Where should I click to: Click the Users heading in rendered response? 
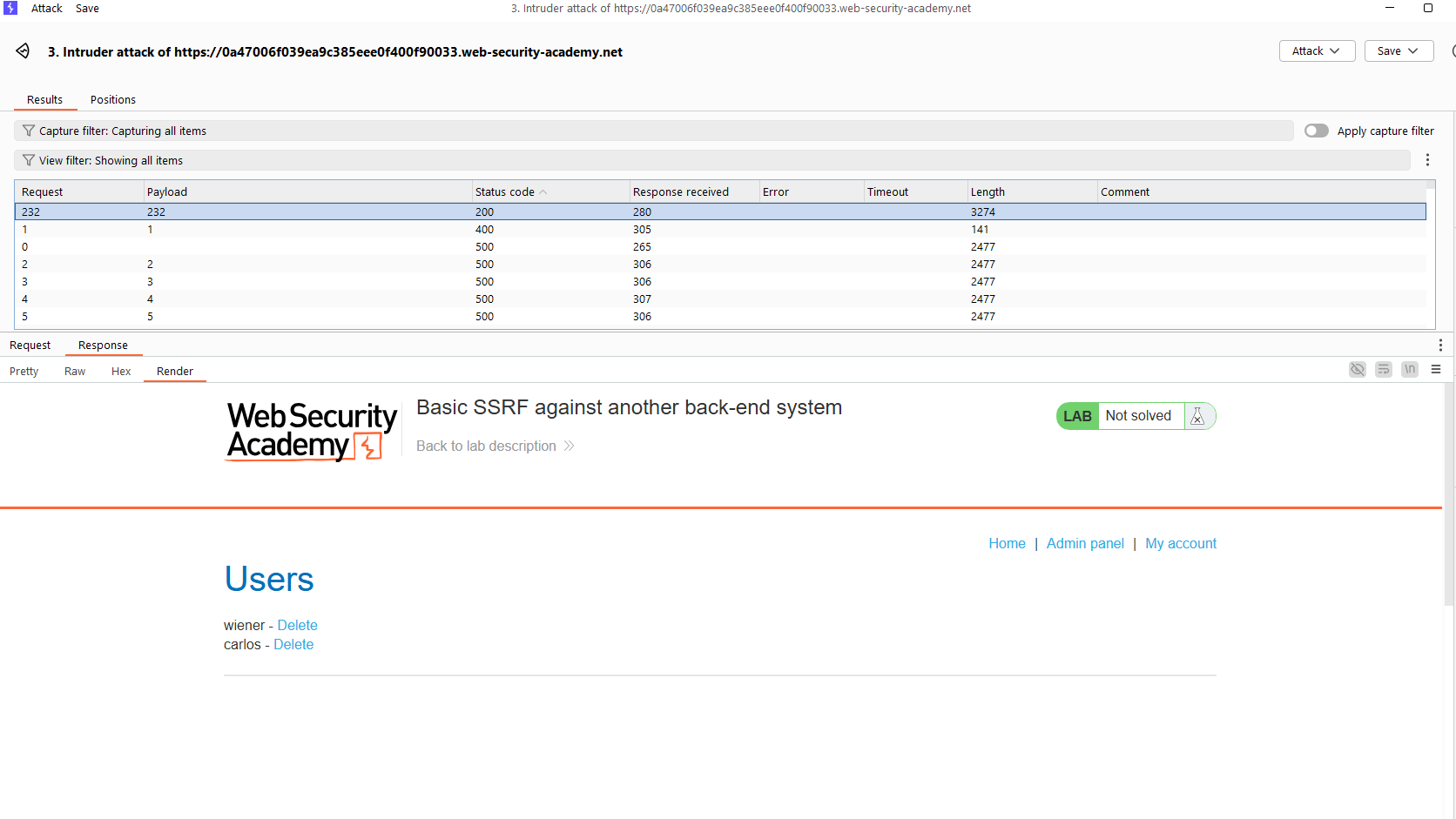pos(269,580)
